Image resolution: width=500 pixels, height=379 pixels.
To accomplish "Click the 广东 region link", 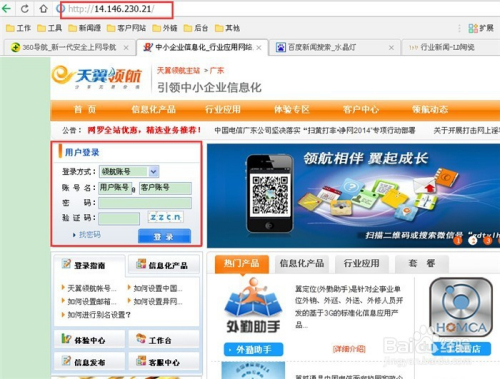I will coord(217,71).
